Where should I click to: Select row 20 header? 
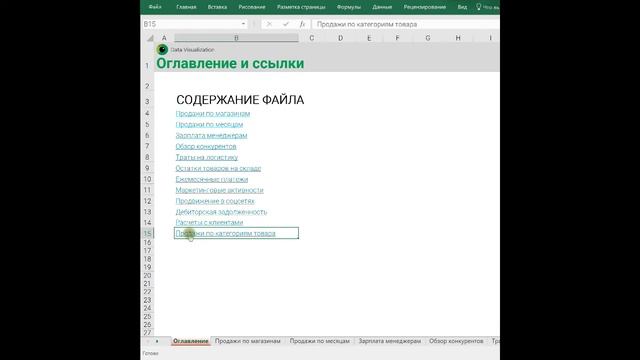point(147,276)
